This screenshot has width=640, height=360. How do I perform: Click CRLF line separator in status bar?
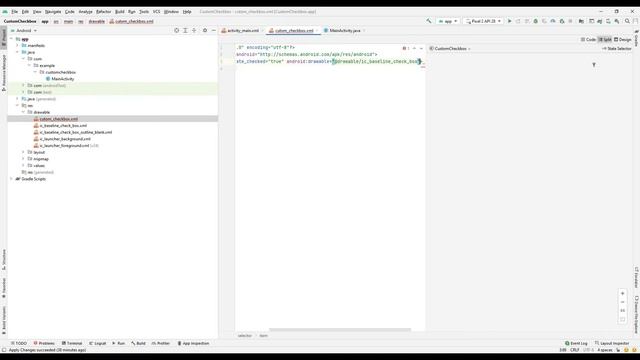coord(575,350)
